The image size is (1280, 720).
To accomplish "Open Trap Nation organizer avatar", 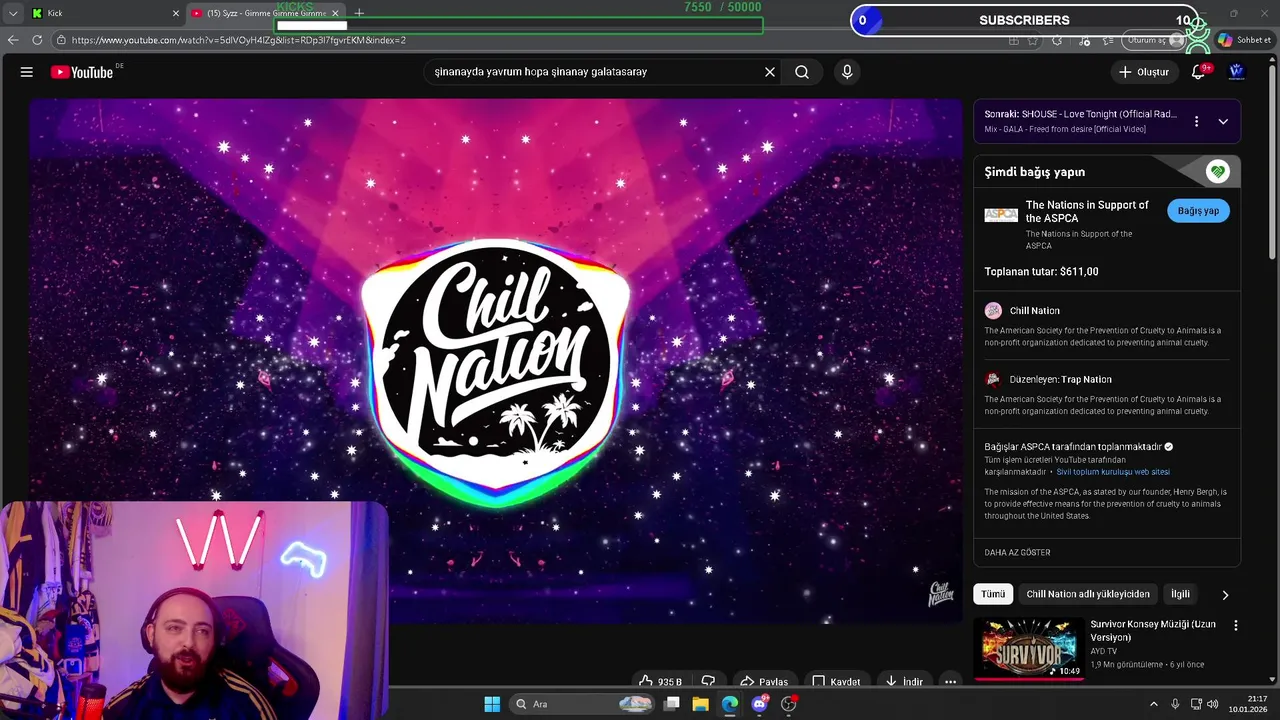I will [993, 379].
